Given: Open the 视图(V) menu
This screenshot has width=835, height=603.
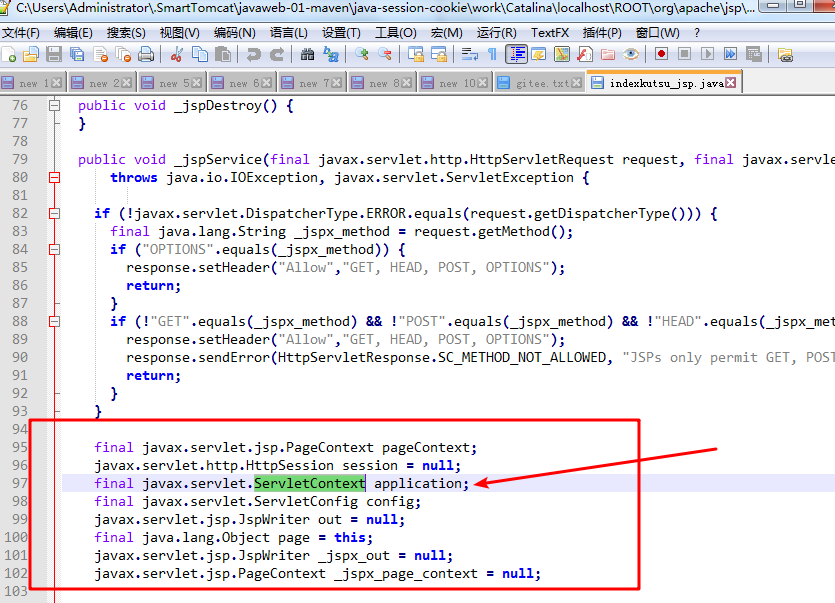Looking at the screenshot, I should coord(179,33).
